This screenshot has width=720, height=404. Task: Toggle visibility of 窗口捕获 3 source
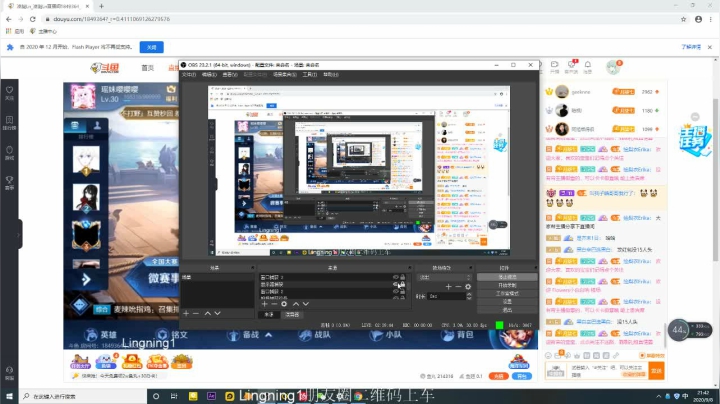(395, 277)
